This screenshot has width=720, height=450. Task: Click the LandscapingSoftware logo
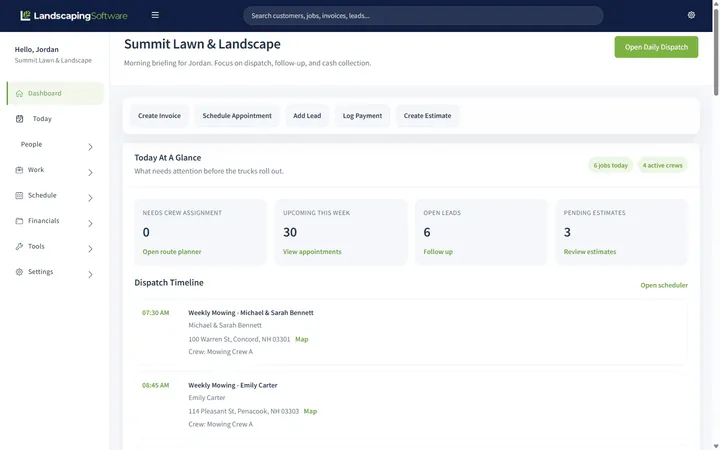tap(74, 16)
